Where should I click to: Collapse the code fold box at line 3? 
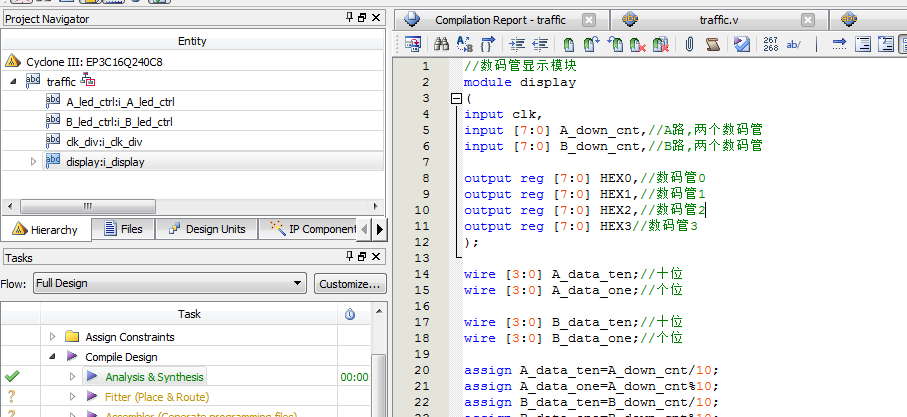[457, 99]
